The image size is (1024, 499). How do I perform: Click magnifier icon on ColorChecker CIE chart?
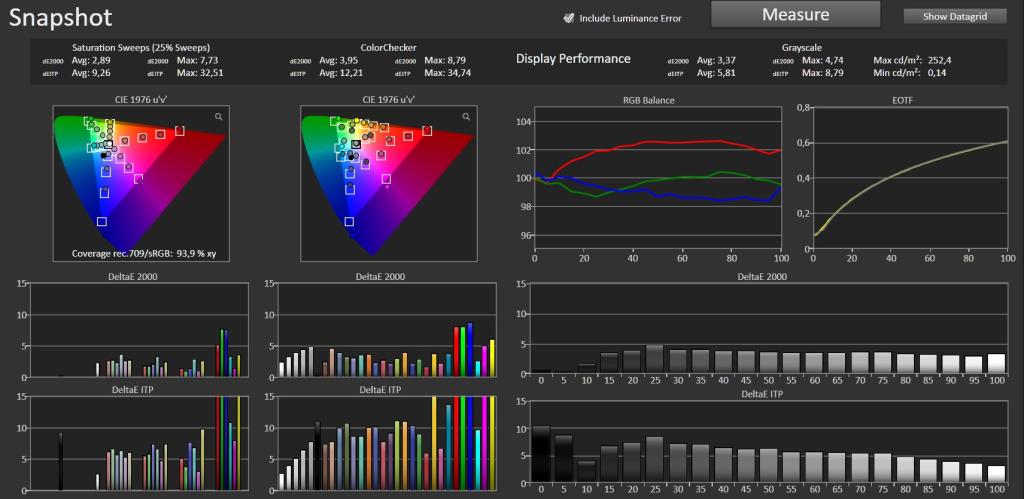pyautogui.click(x=466, y=116)
